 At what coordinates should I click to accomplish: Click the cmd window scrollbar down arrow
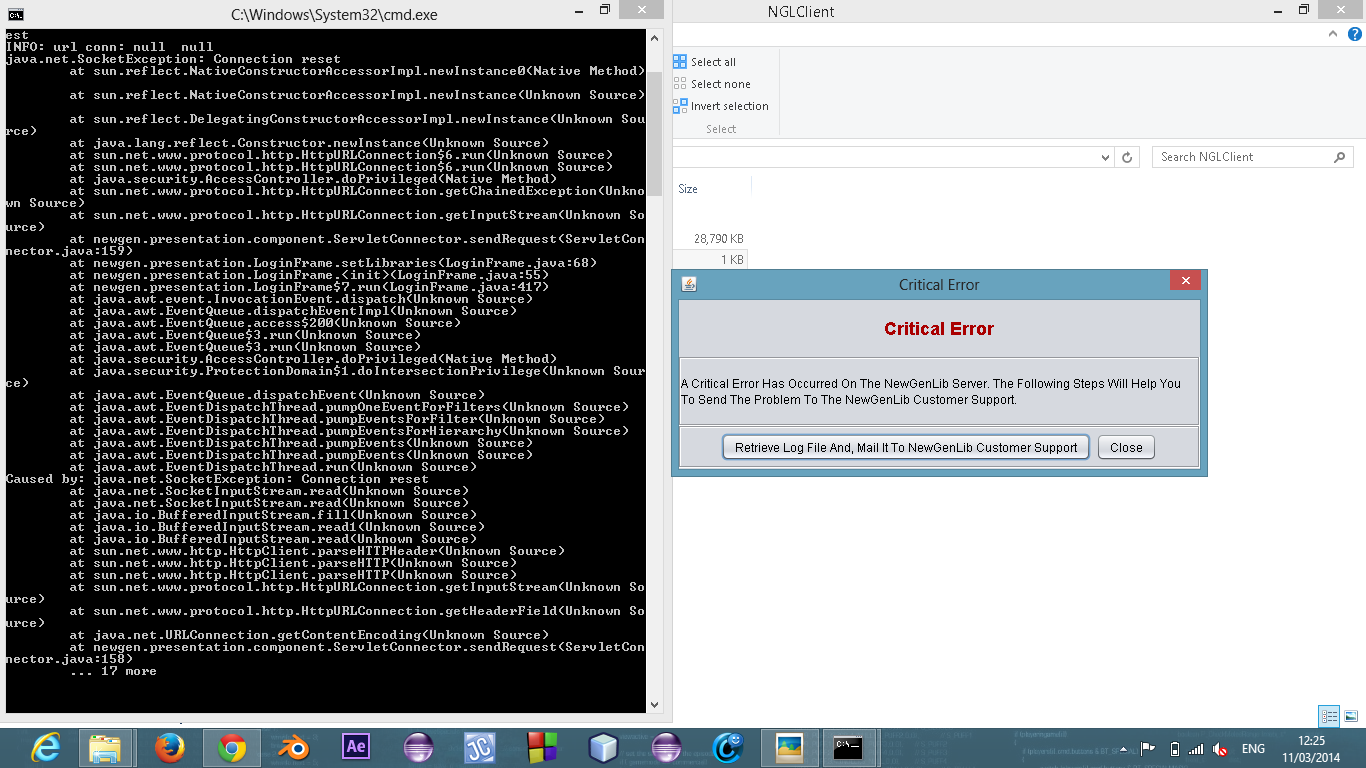click(655, 704)
